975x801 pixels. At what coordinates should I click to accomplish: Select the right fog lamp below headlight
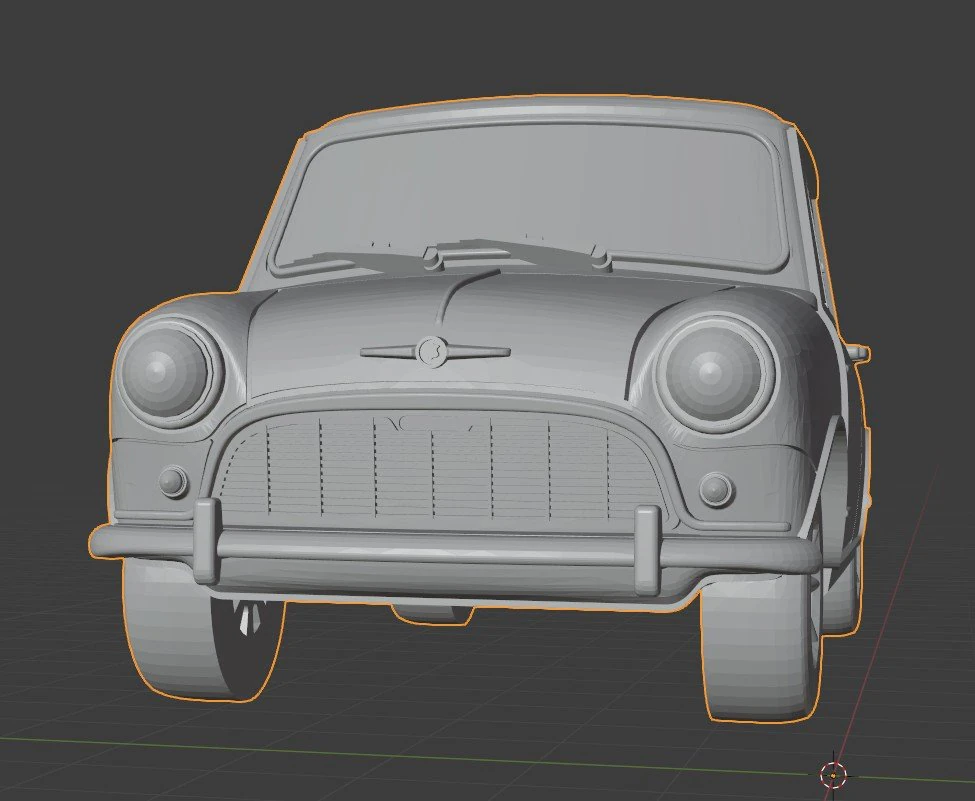pyautogui.click(x=713, y=489)
